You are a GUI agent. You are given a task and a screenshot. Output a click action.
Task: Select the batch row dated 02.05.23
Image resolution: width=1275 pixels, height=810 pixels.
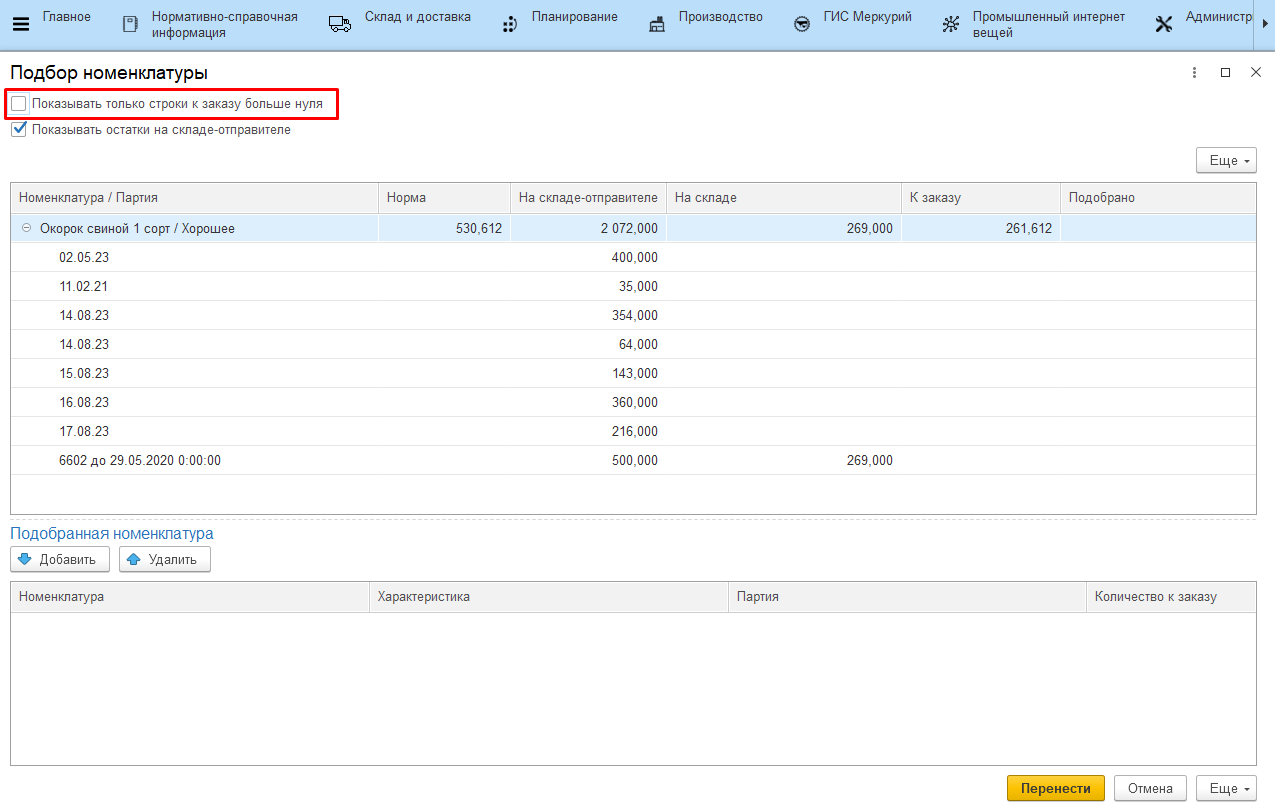pos(84,258)
